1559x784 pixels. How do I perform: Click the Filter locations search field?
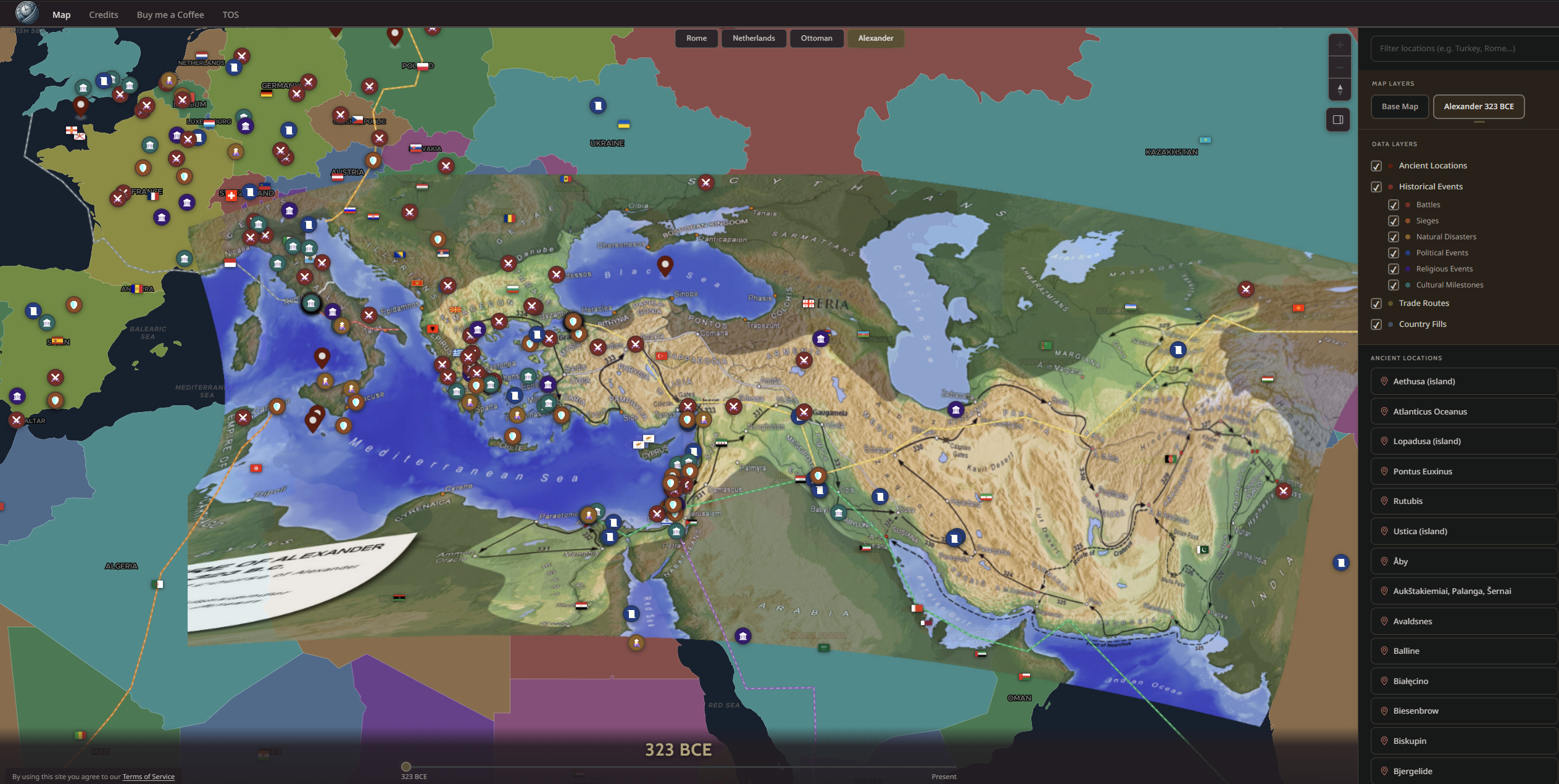(1463, 48)
